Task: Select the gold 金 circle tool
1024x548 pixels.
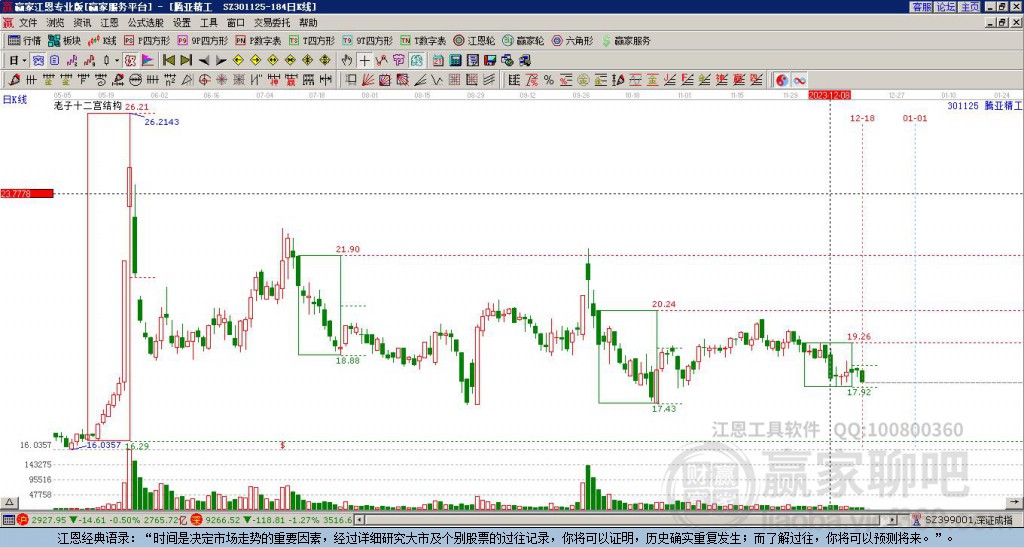Action: (583, 80)
